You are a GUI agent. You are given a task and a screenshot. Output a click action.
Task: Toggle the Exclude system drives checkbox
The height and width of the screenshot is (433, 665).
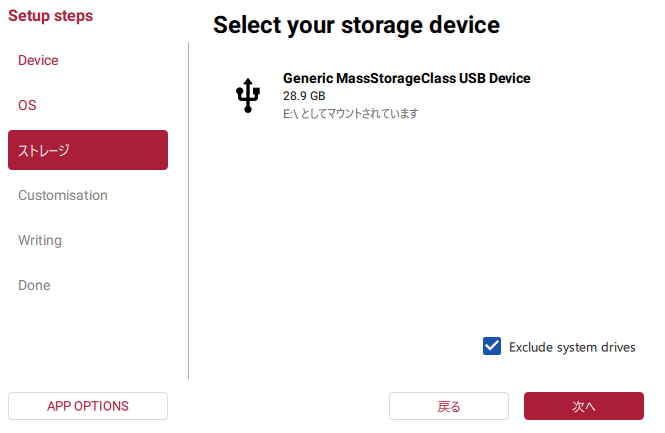492,346
